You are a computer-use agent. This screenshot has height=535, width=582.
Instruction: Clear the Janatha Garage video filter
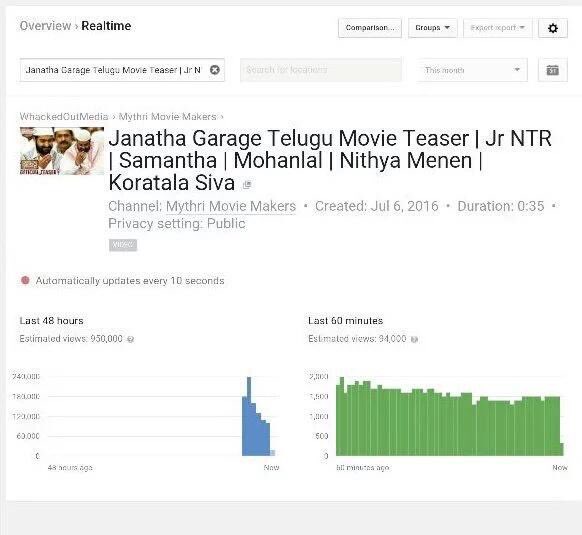coord(215,70)
